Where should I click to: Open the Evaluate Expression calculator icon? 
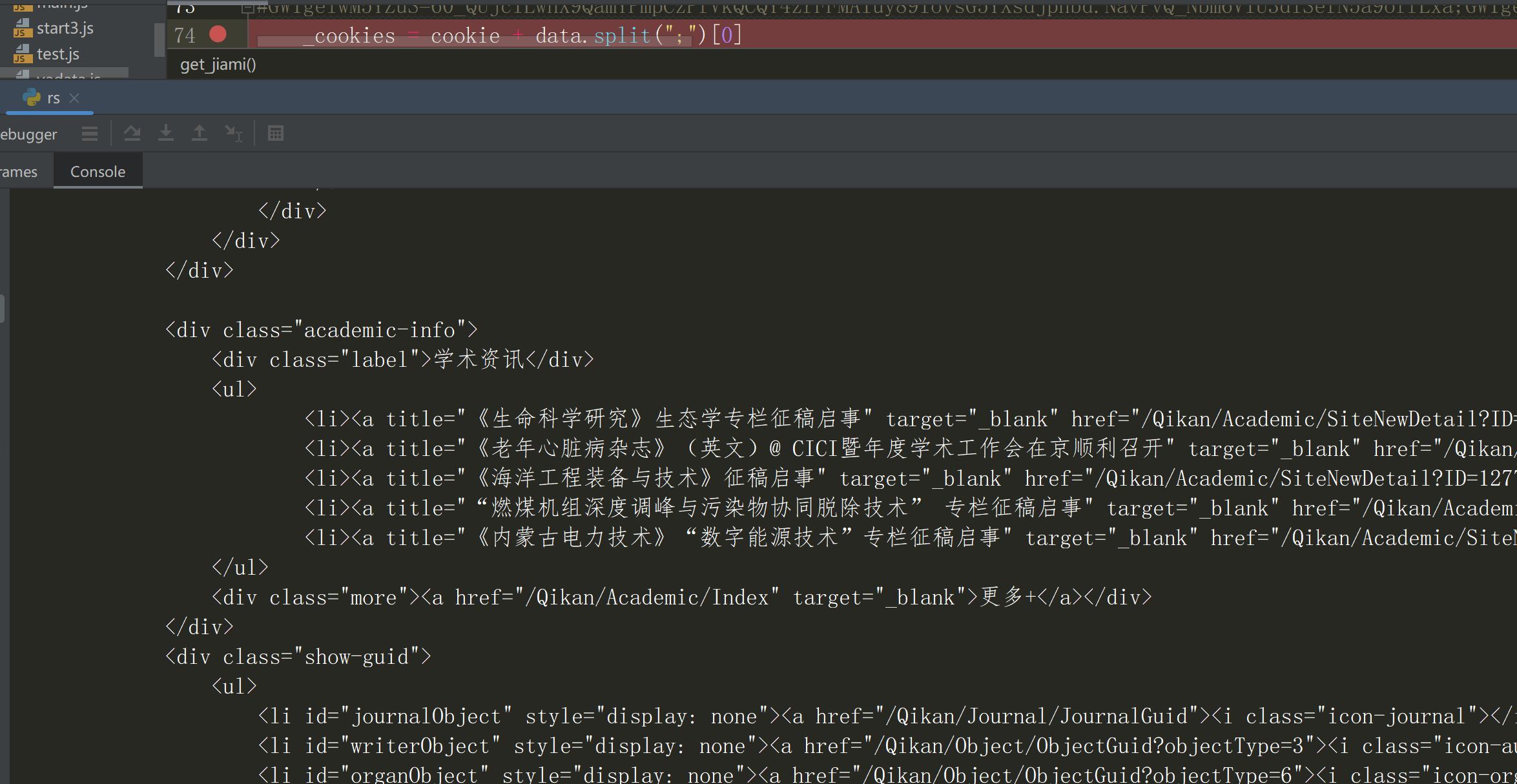(276, 134)
